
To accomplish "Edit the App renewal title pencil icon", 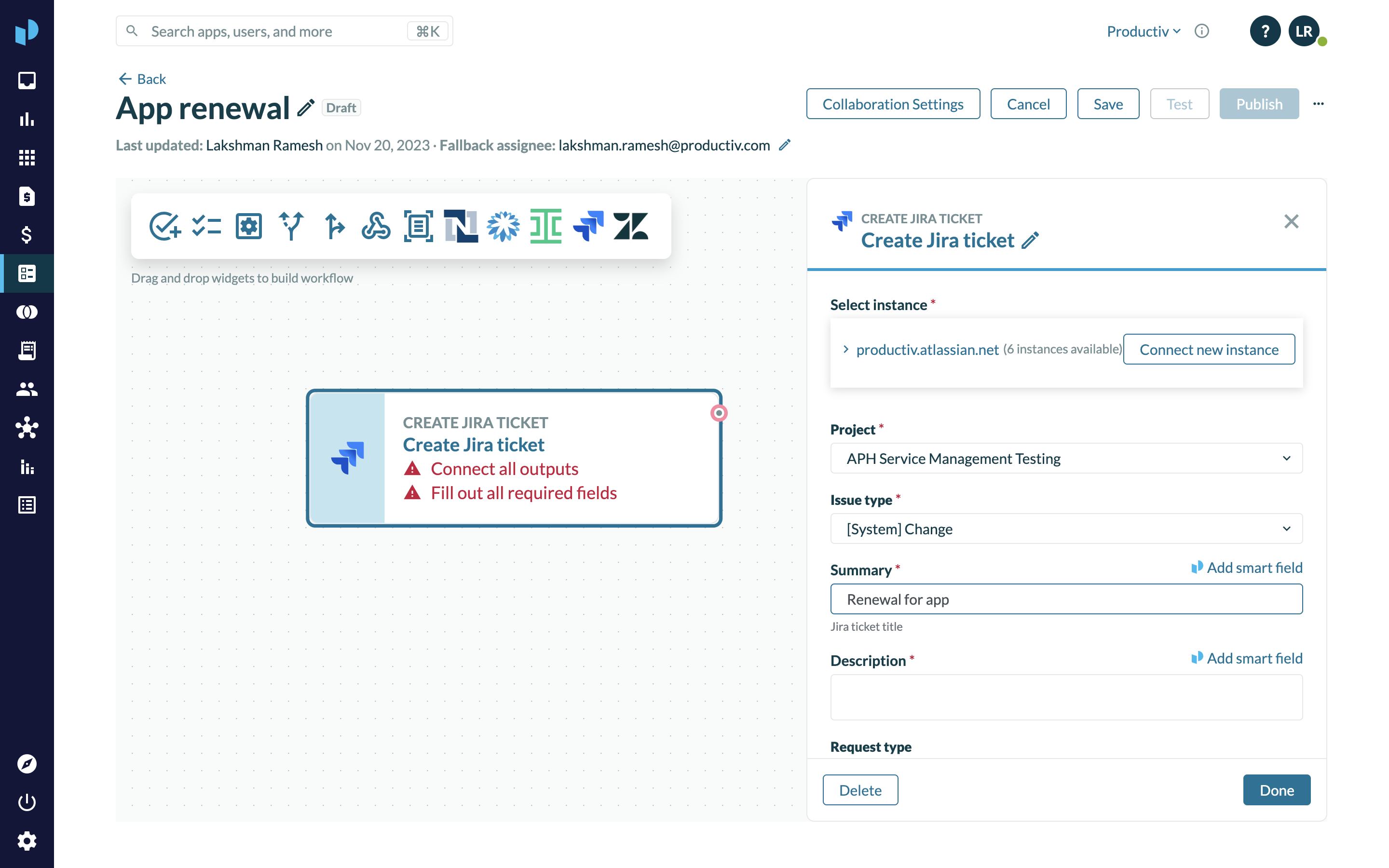I will click(306, 108).
